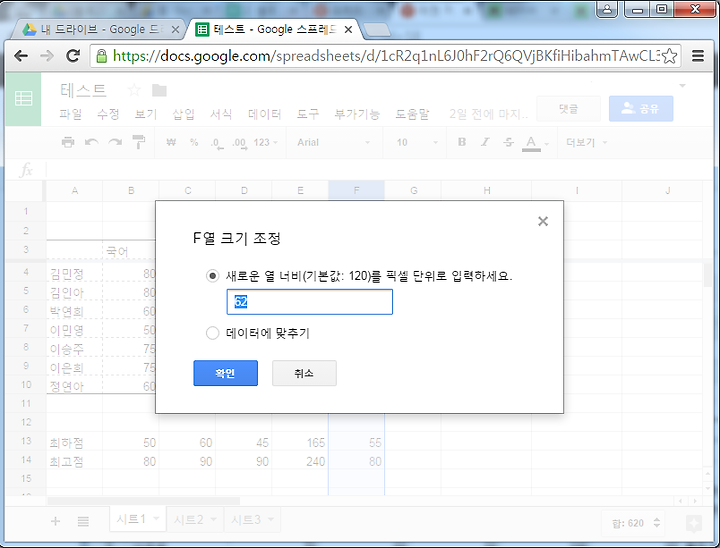Open the 서식 menu

tap(221, 114)
